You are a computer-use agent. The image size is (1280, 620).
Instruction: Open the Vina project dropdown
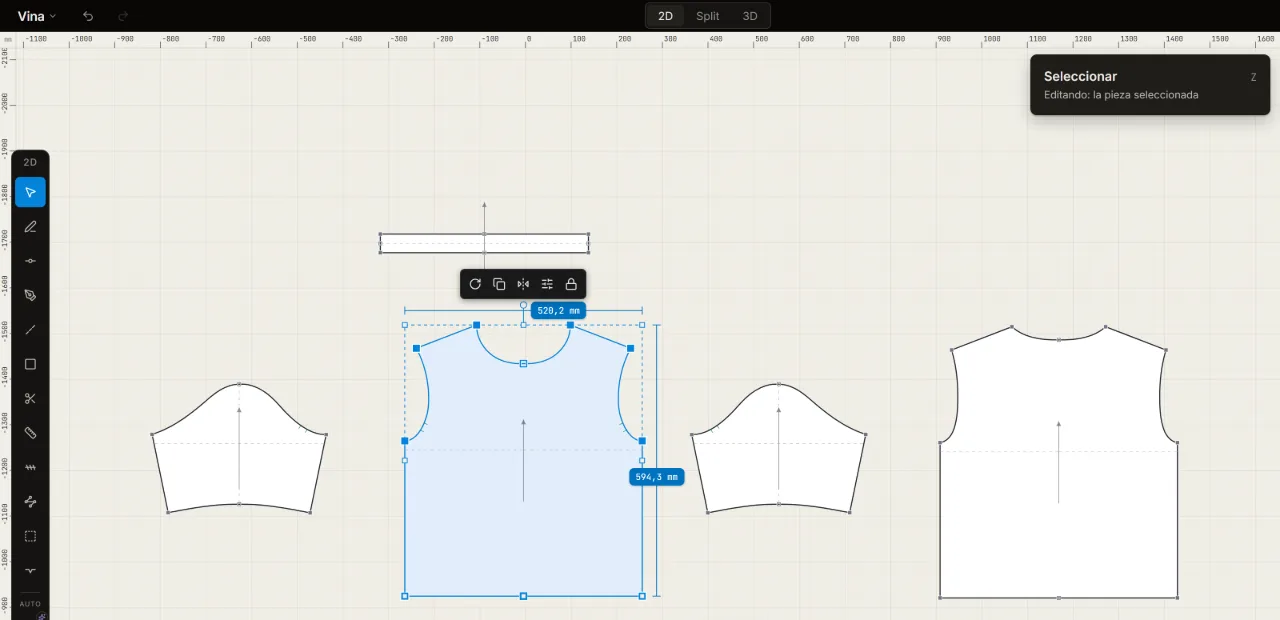click(x=37, y=16)
